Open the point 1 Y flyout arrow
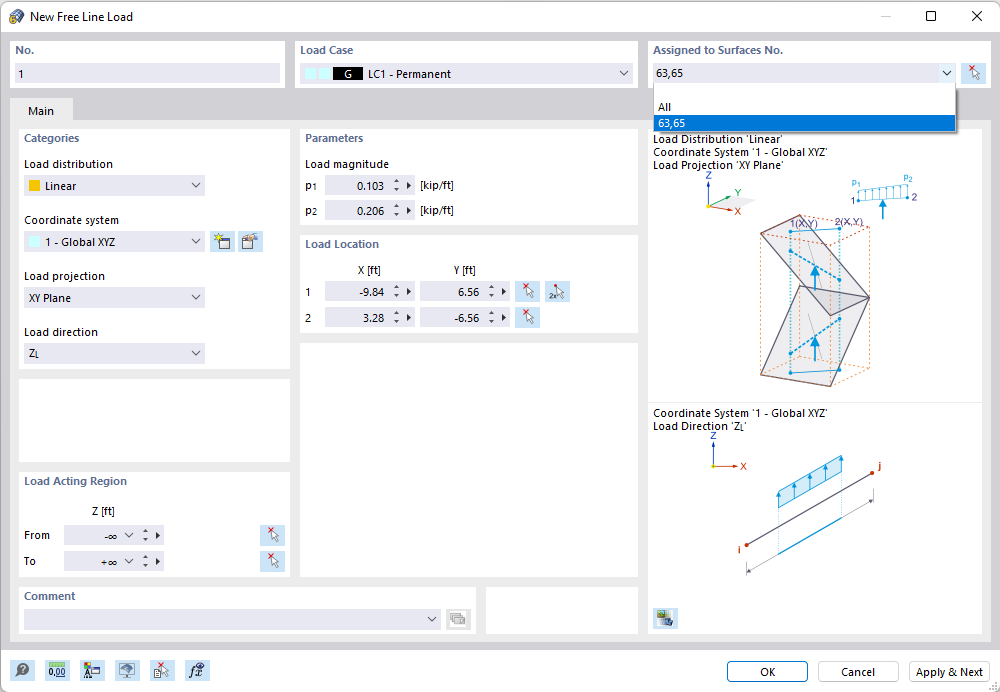 504,292
